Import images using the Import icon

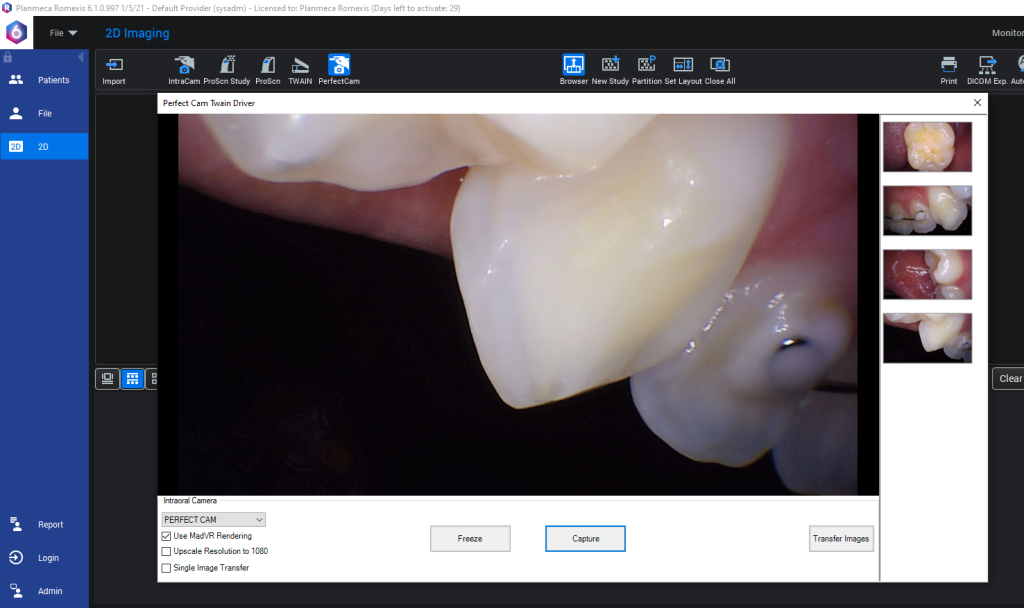(114, 66)
